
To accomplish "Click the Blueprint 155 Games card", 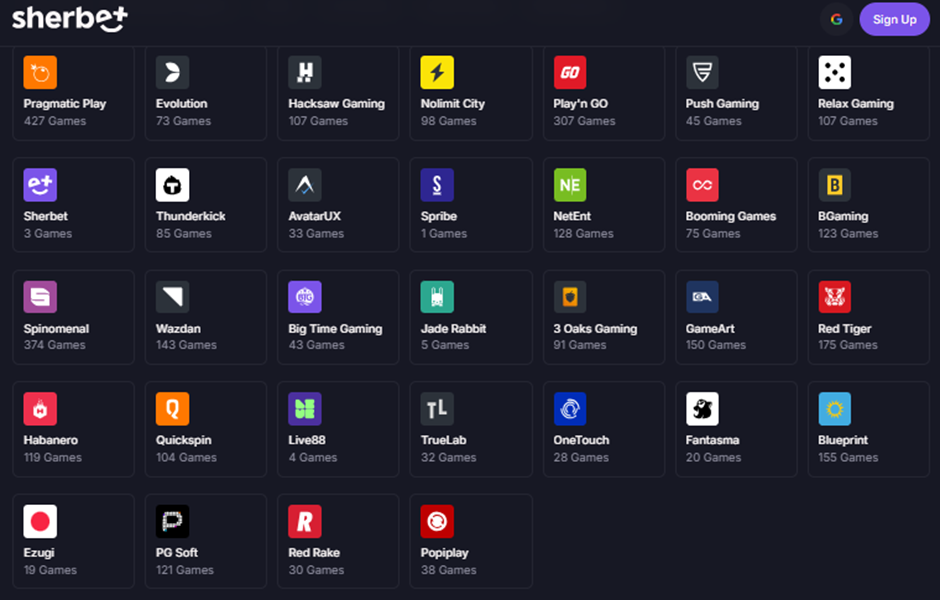I will [868, 429].
